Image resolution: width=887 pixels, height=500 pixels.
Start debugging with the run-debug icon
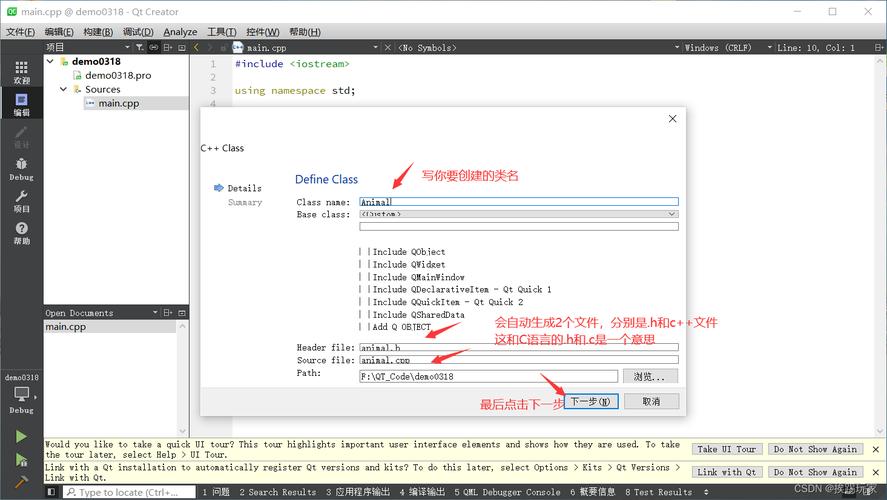pos(21,460)
